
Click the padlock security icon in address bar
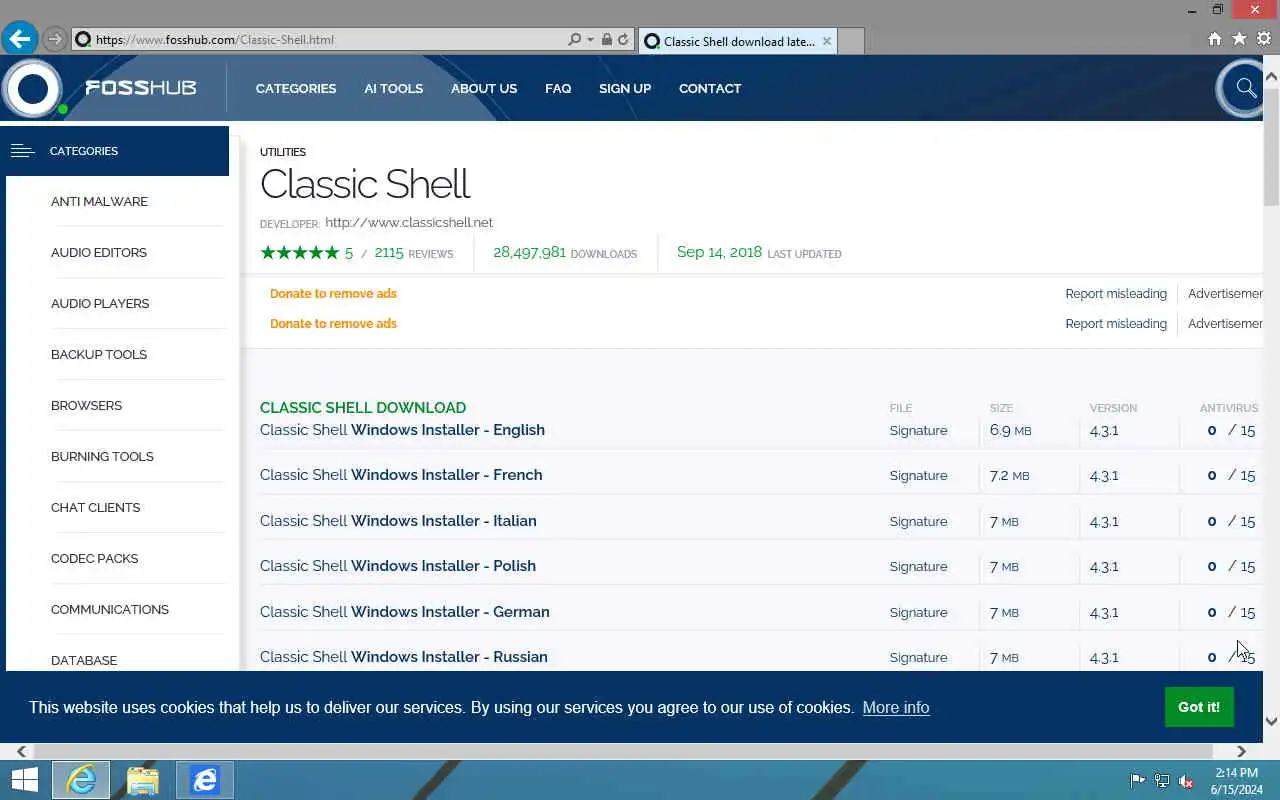(606, 40)
